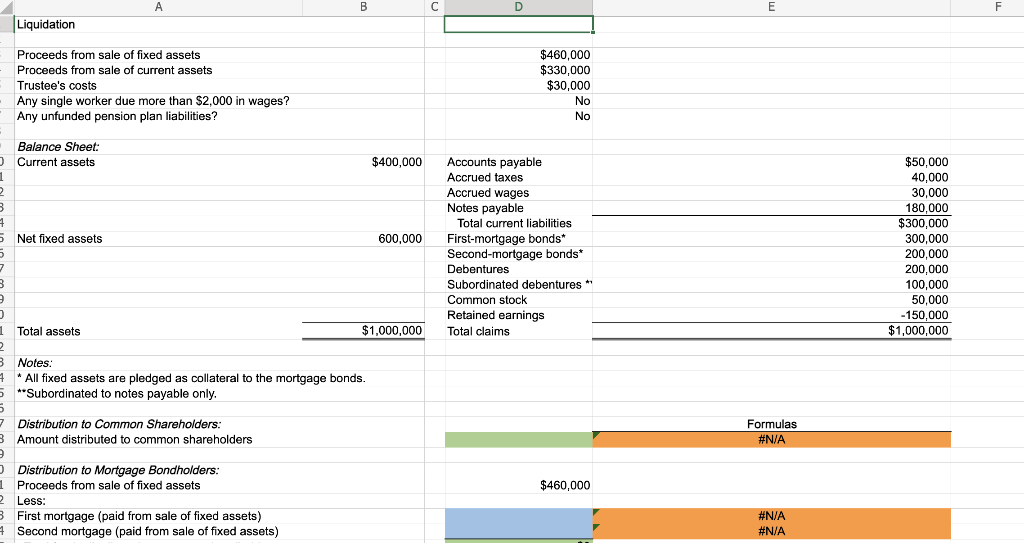Click 'Any unfunded pension plan liabilities?' cell
This screenshot has height=543, width=1024.
(x=117, y=116)
